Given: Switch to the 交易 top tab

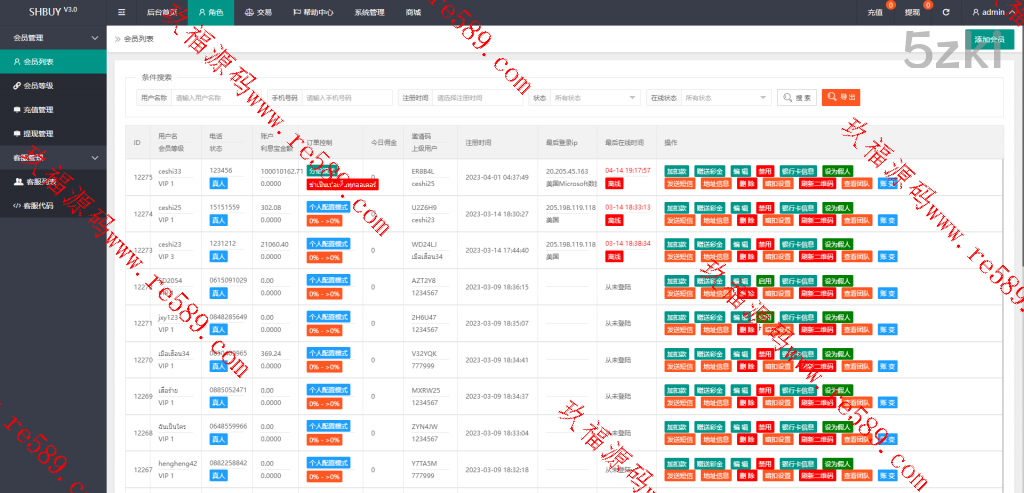Looking at the screenshot, I should tap(258, 12).
